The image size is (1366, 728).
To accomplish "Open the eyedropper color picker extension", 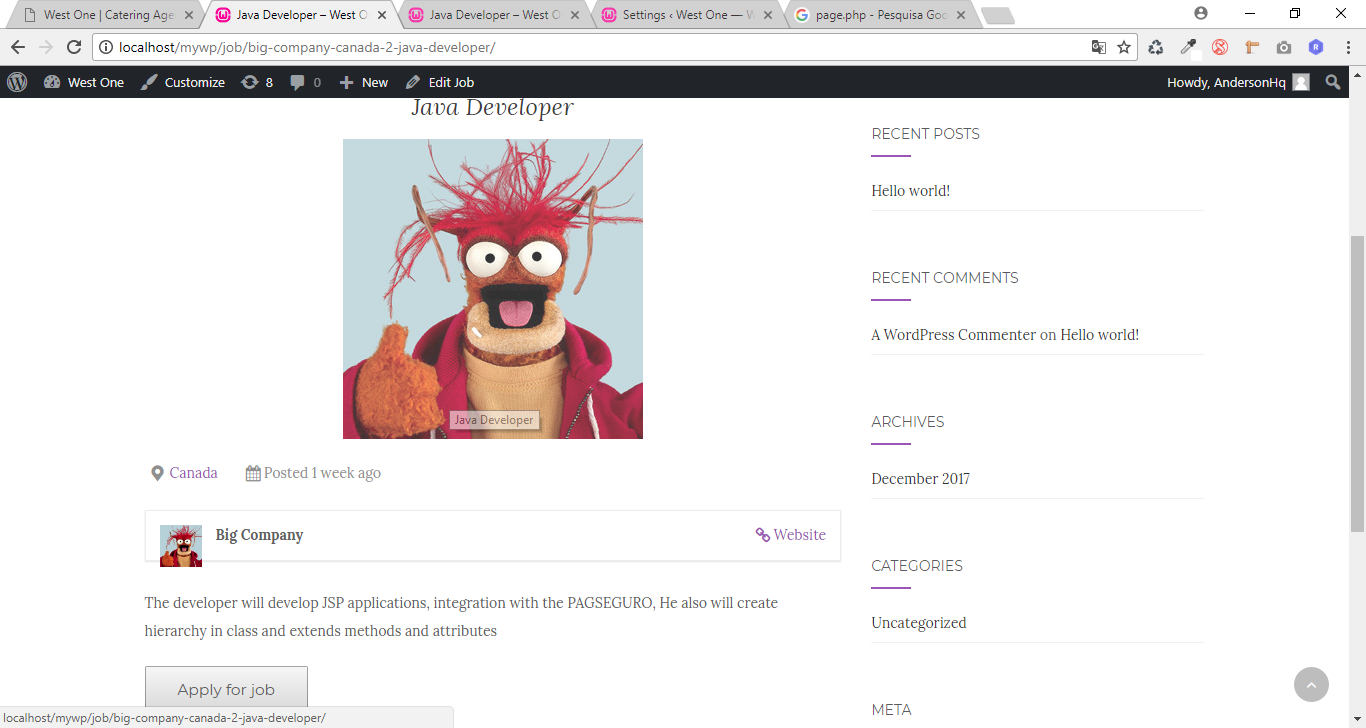I will pos(1188,47).
